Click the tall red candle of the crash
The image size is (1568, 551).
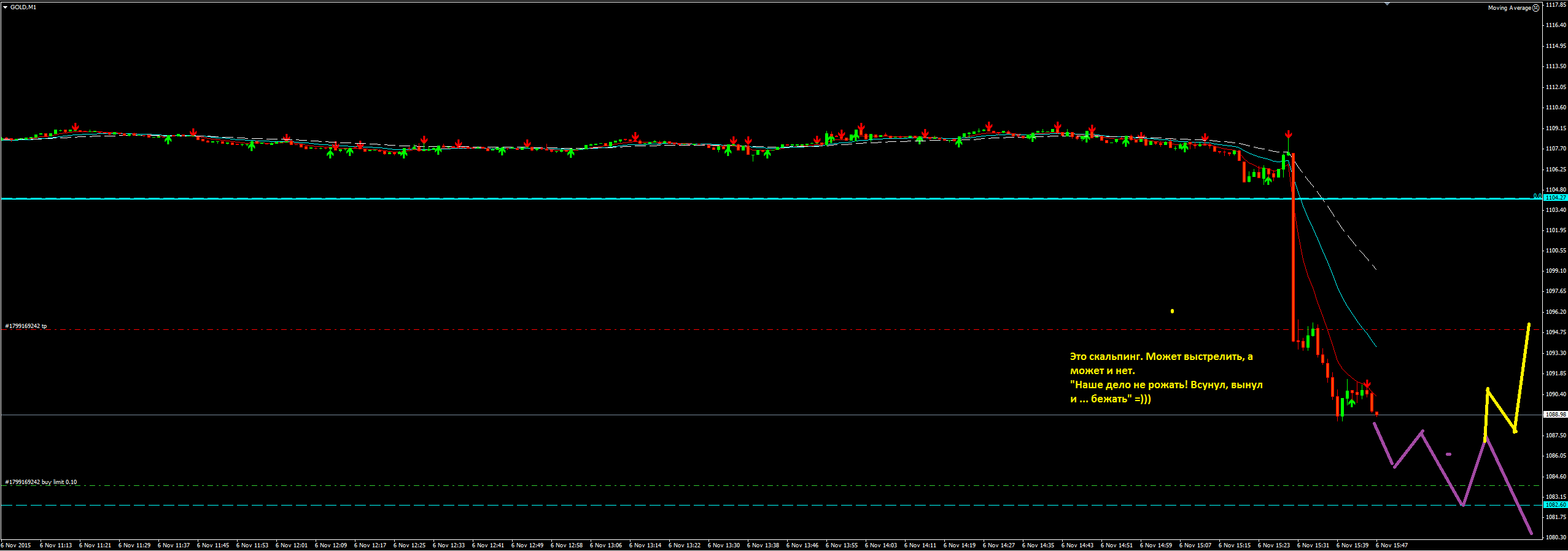(1294, 247)
